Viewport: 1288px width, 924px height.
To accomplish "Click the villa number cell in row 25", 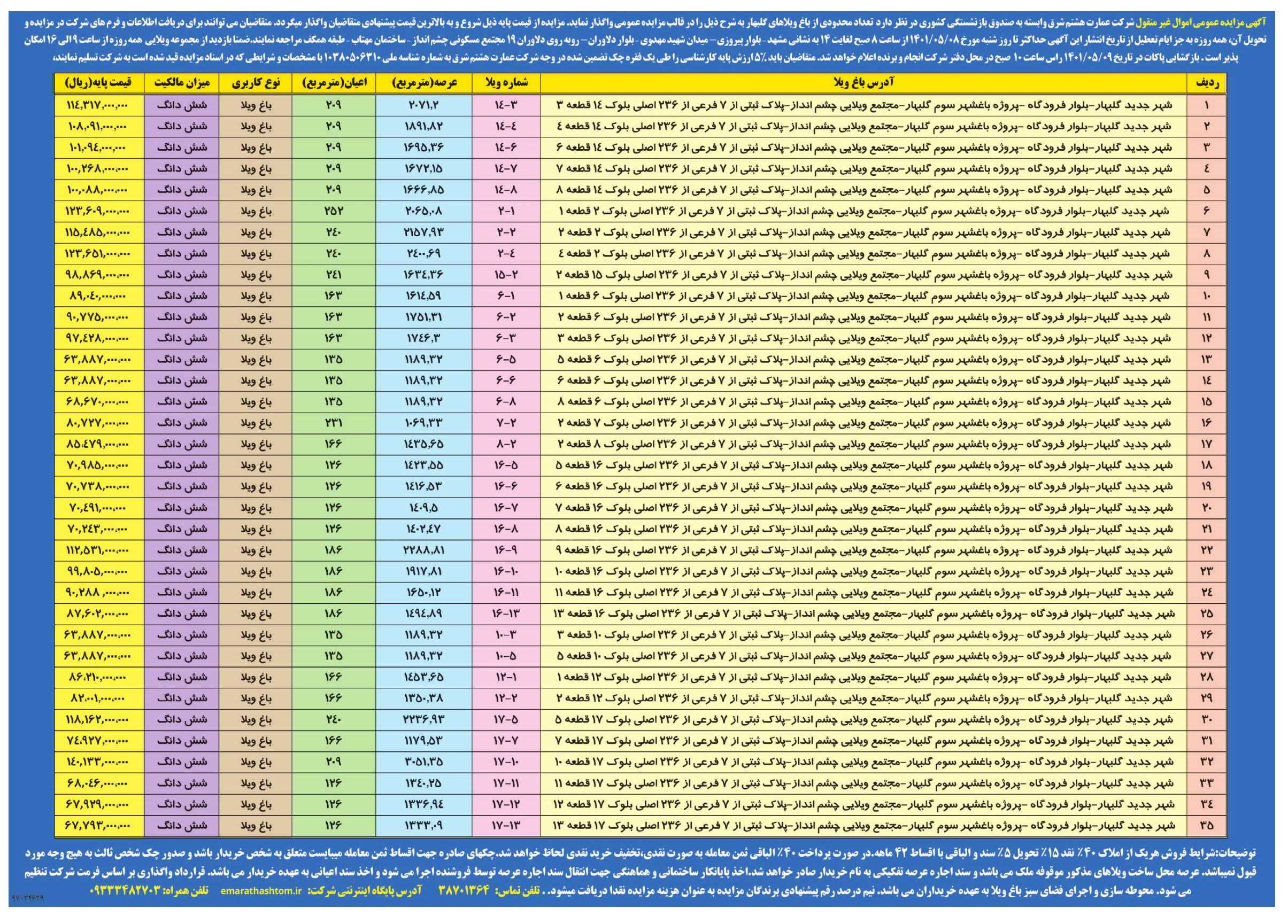I will point(505,614).
